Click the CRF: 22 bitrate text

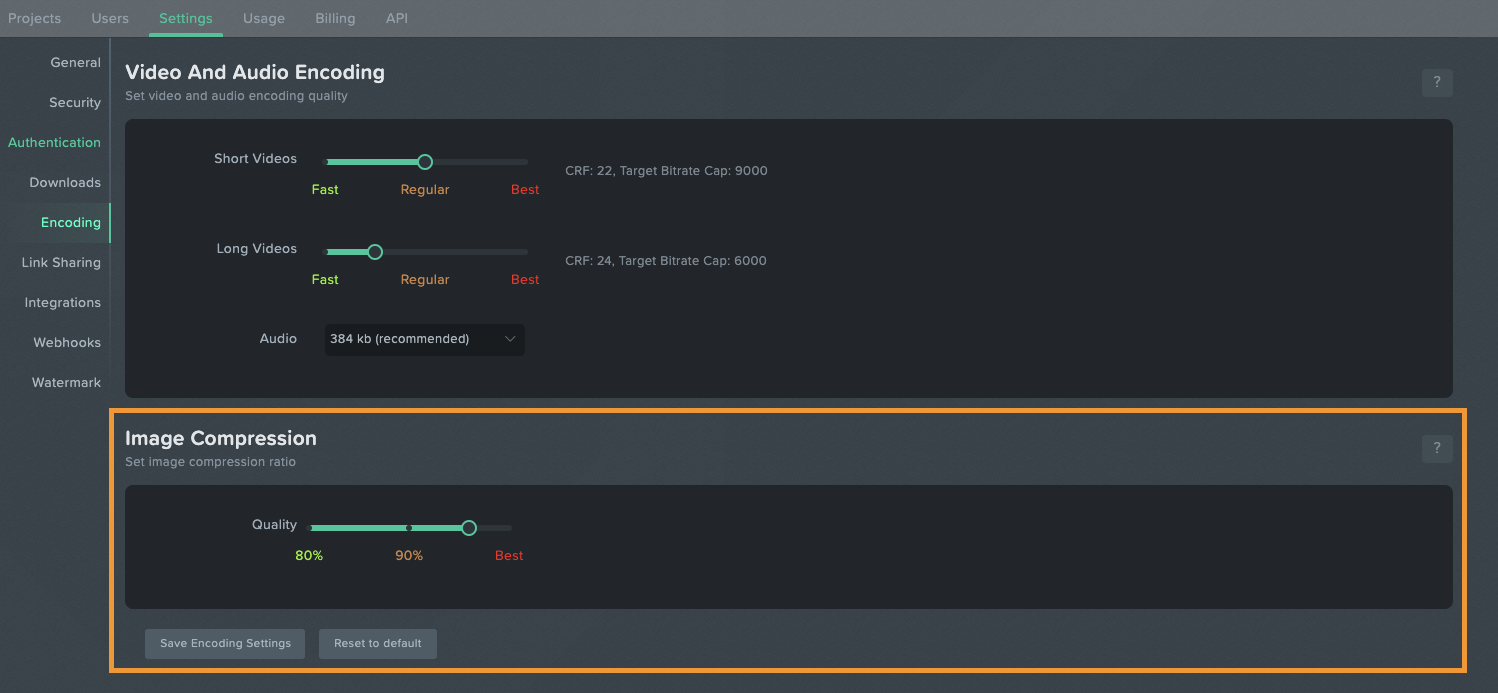[666, 171]
